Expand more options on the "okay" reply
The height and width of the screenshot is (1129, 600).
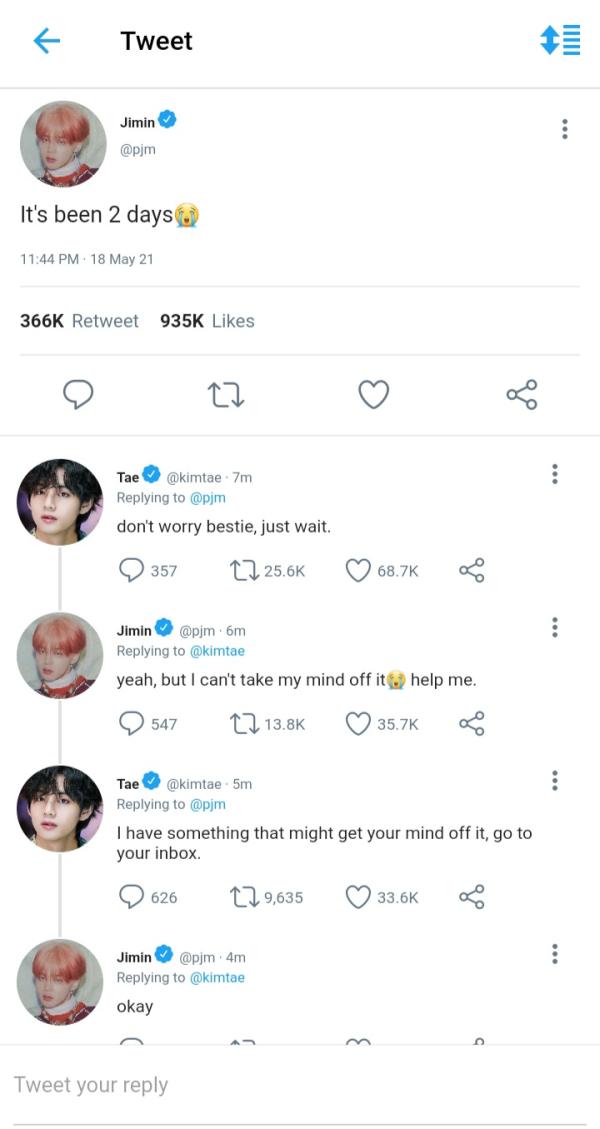(x=554, y=954)
